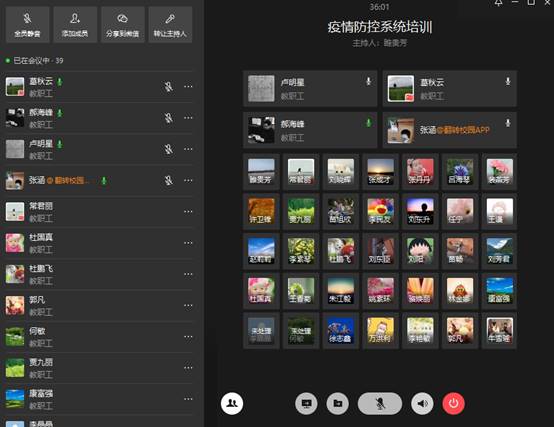Viewport: 554px width, 427px height.
Task: Start screen sharing from bottom bar
Action: (306, 403)
